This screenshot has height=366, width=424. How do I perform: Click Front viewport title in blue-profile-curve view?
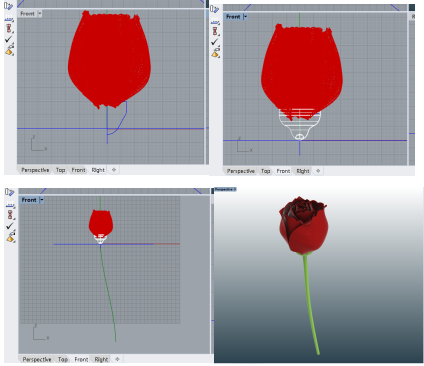point(27,14)
